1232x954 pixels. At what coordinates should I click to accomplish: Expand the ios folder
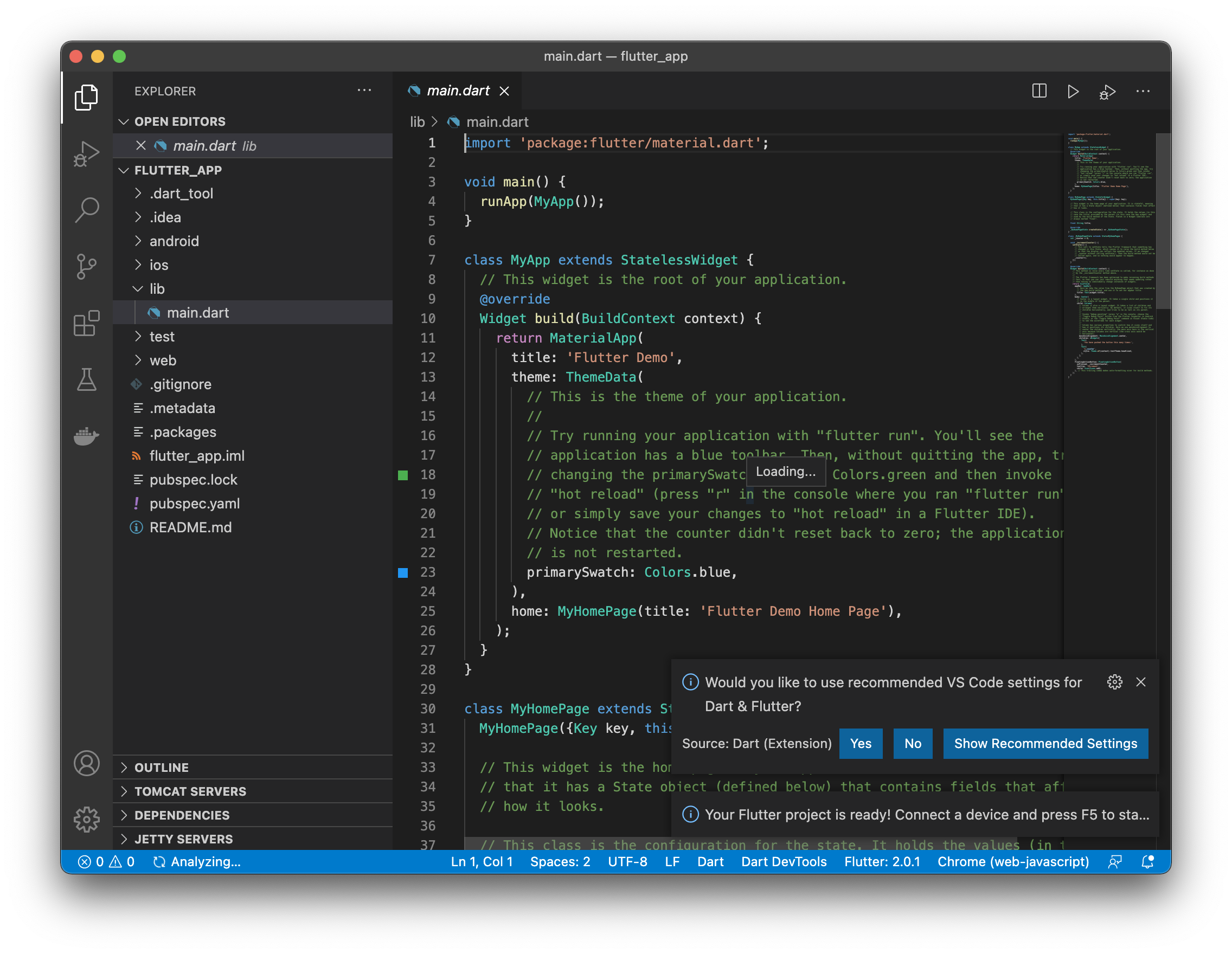[253, 265]
